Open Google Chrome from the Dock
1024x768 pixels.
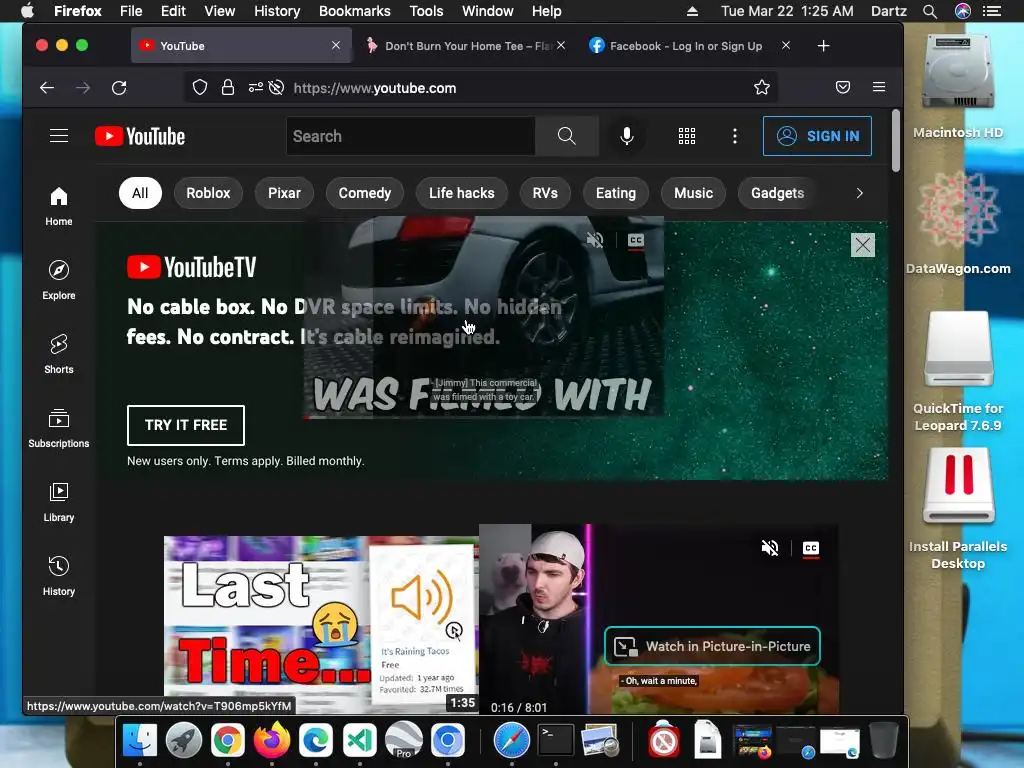227,741
